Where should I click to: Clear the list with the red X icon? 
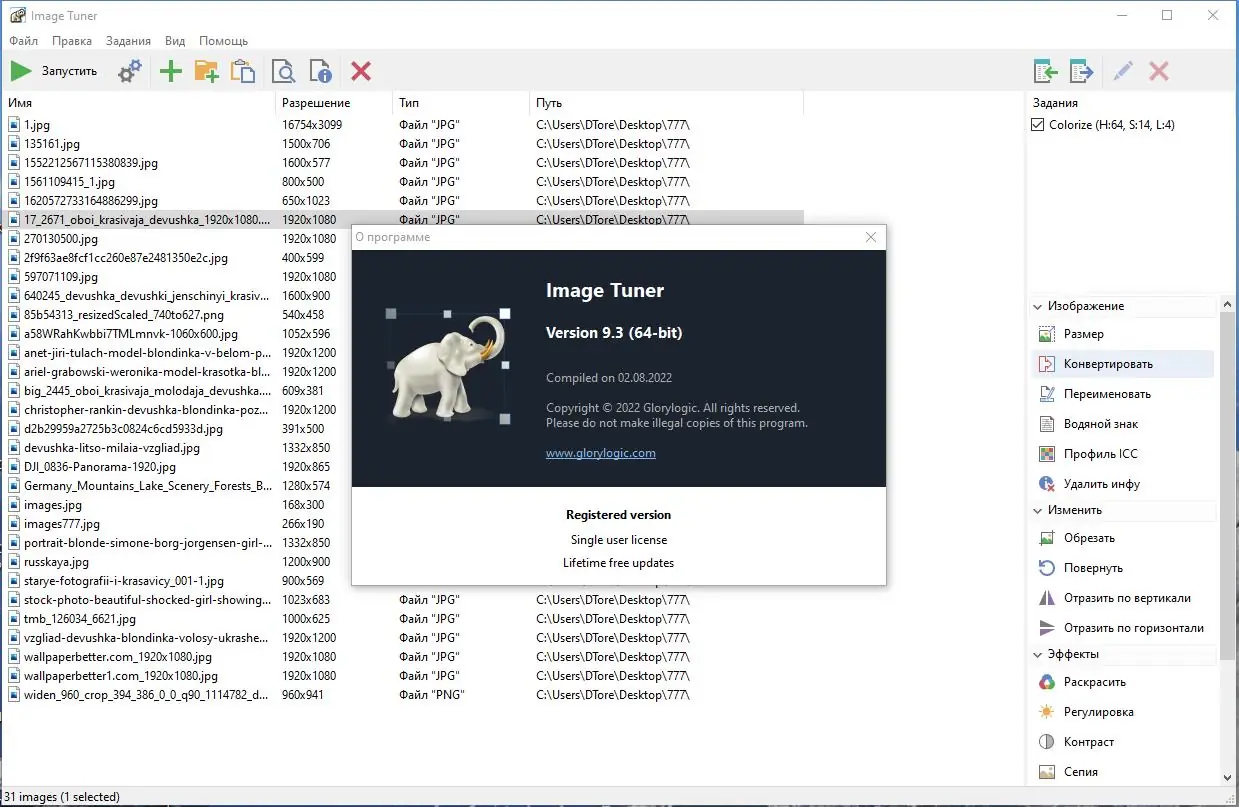(x=360, y=71)
